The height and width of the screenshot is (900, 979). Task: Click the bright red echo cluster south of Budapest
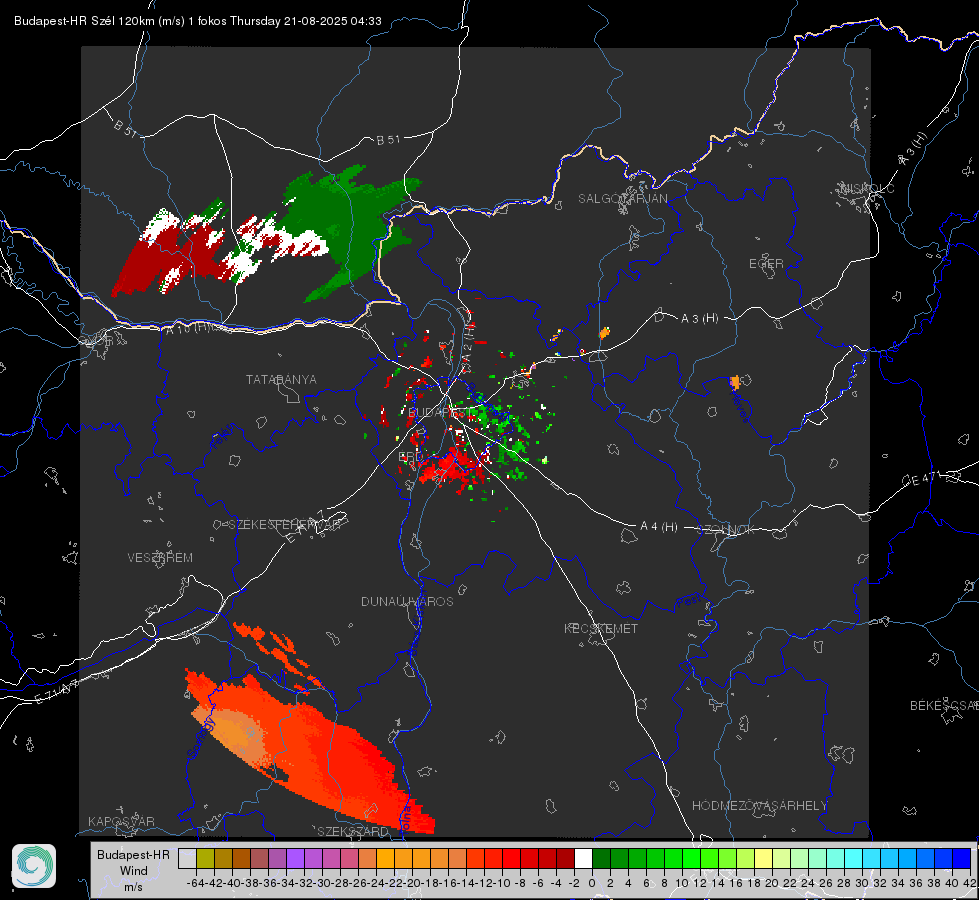(x=451, y=467)
